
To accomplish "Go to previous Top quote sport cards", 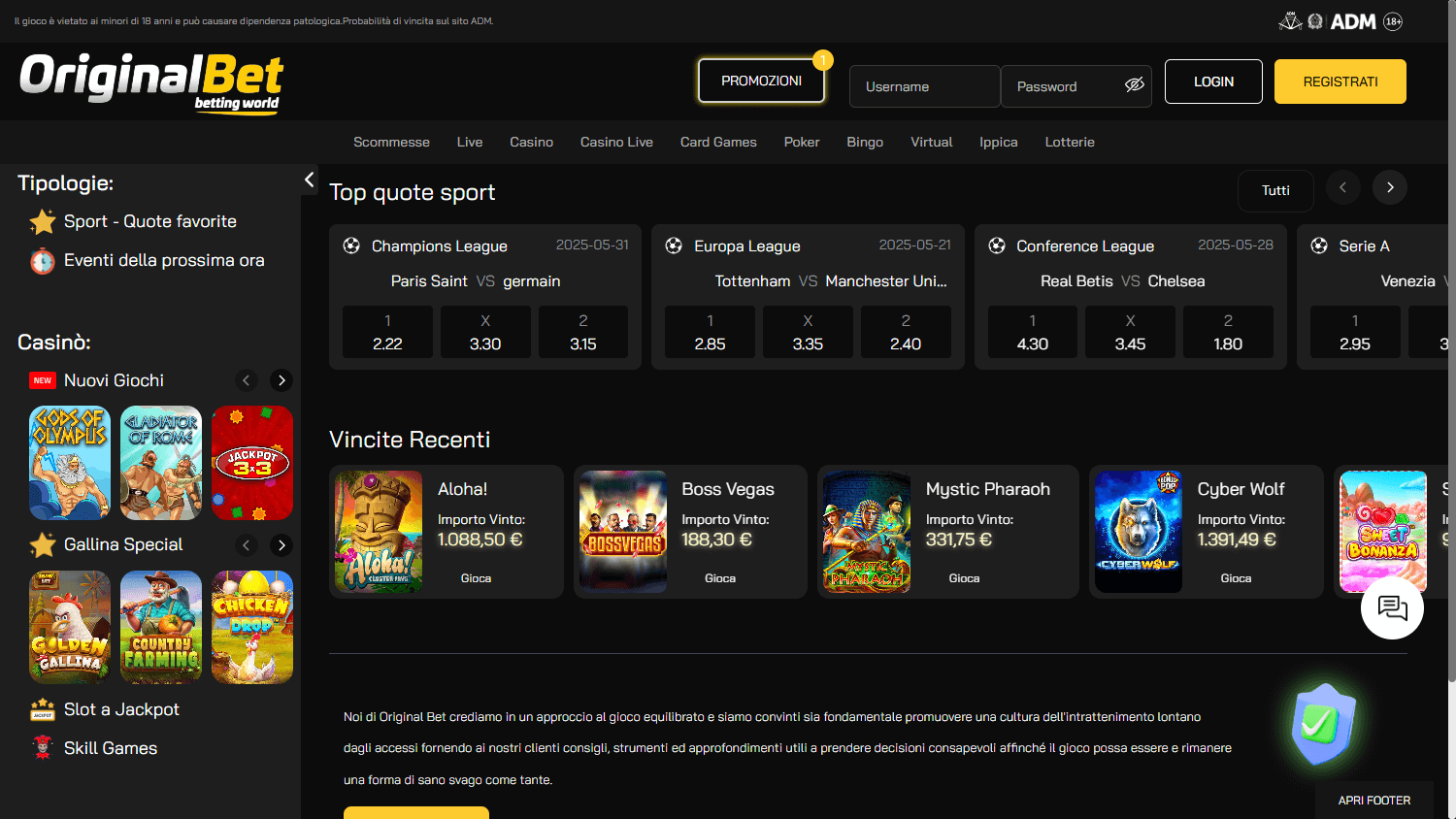I will tap(1343, 187).
